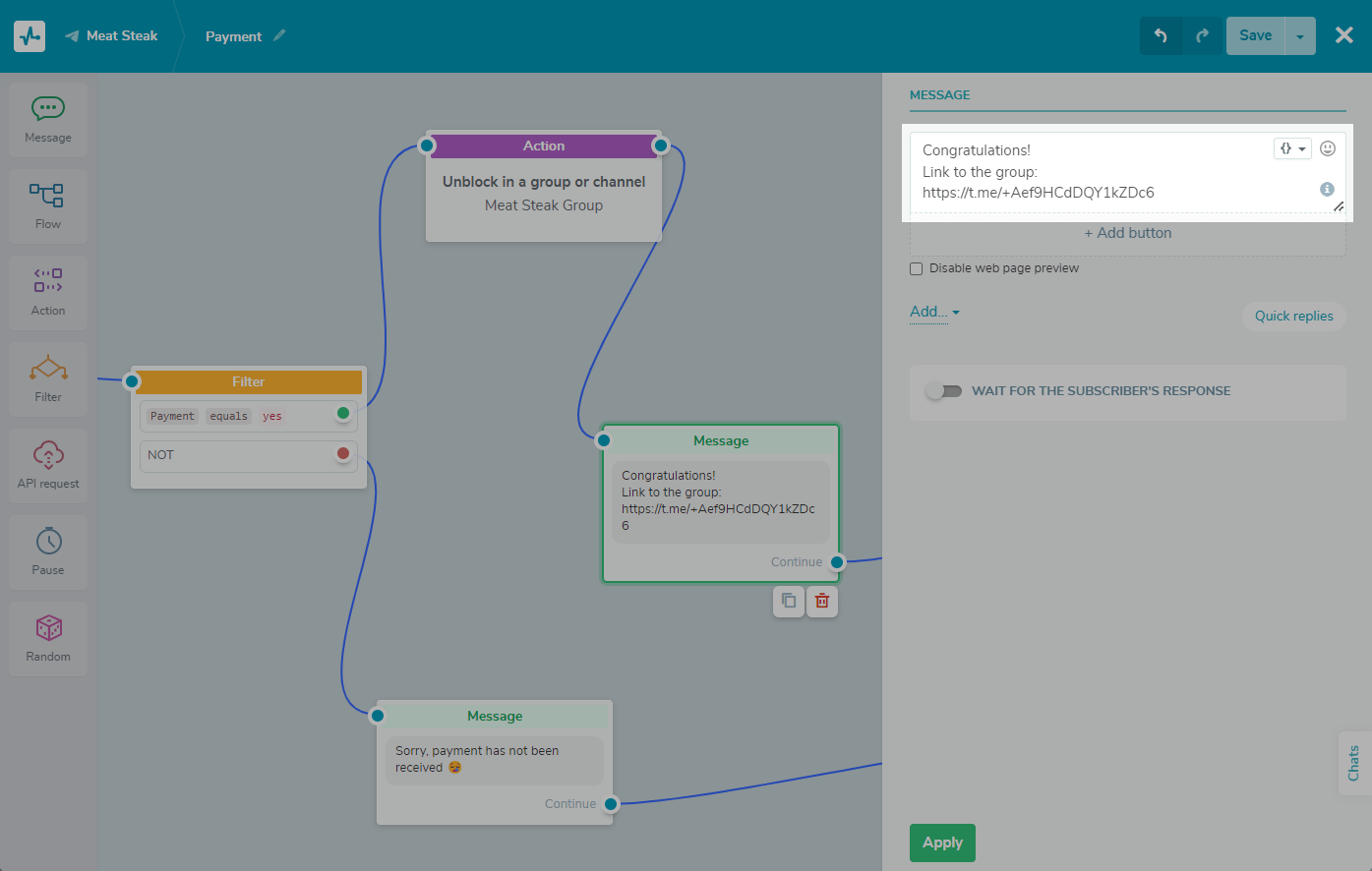The height and width of the screenshot is (871, 1372).
Task: Select the Filter block header
Action: click(249, 381)
